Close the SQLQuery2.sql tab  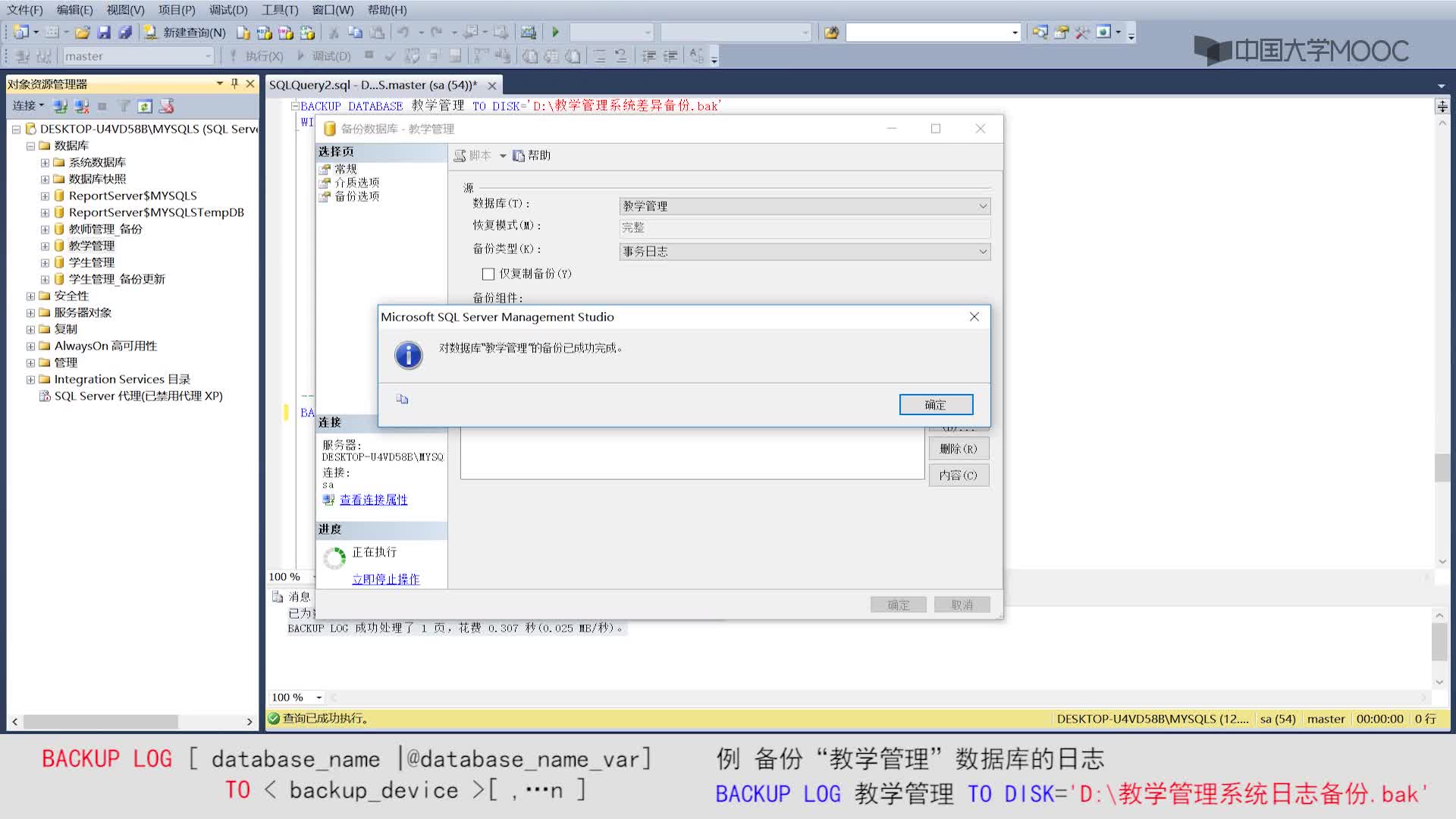(492, 86)
